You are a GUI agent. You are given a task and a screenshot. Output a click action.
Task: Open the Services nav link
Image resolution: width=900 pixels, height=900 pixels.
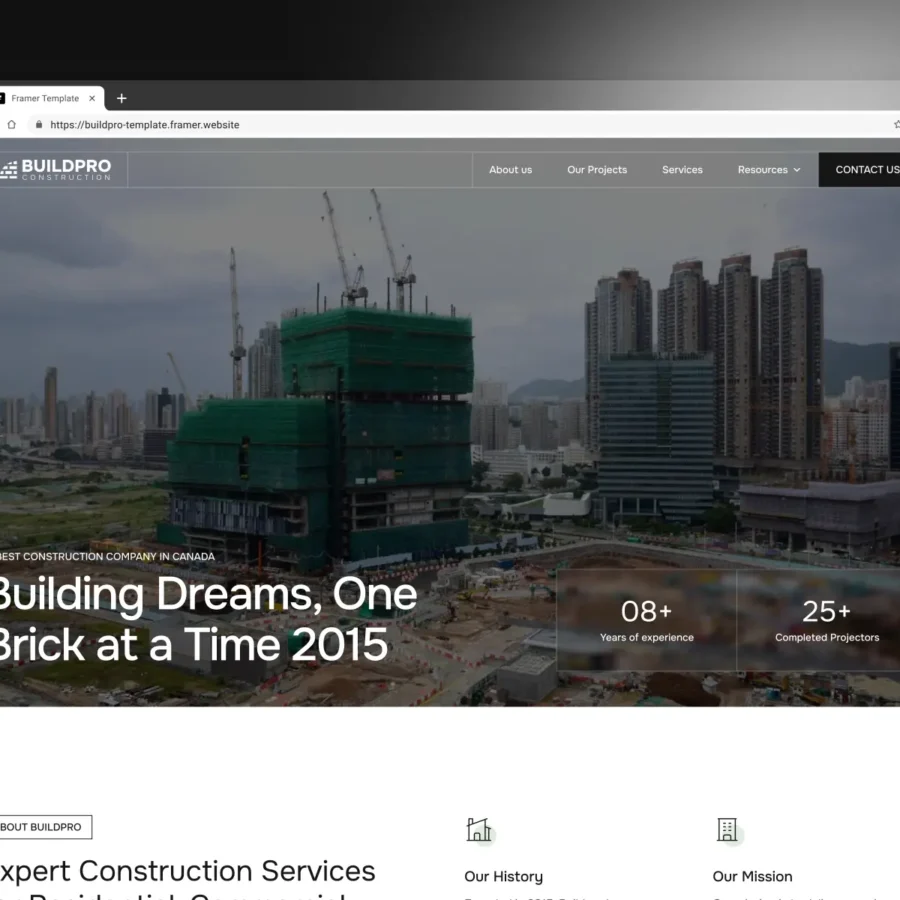(x=682, y=170)
